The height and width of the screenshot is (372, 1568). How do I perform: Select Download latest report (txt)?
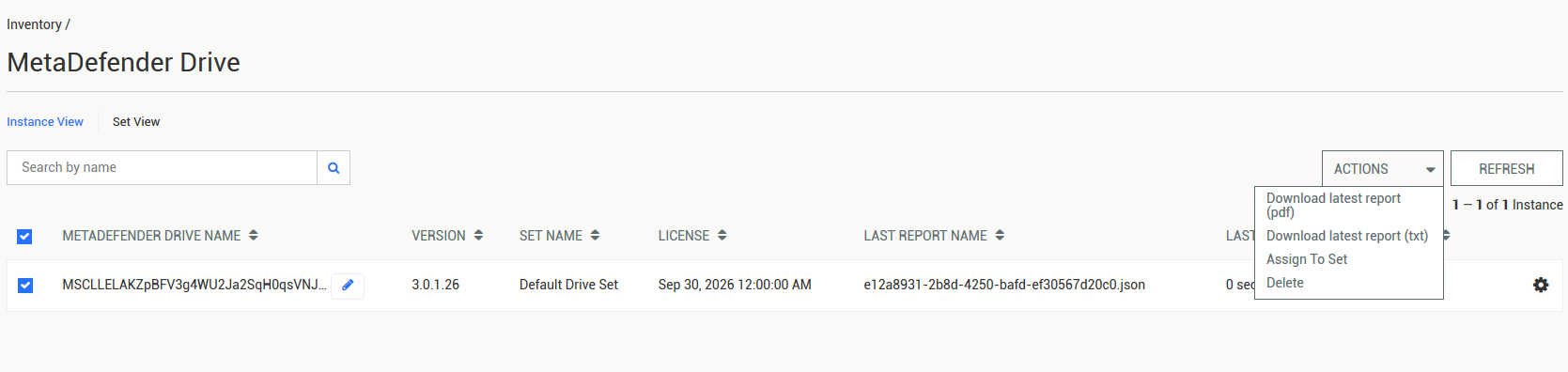pyautogui.click(x=1346, y=236)
